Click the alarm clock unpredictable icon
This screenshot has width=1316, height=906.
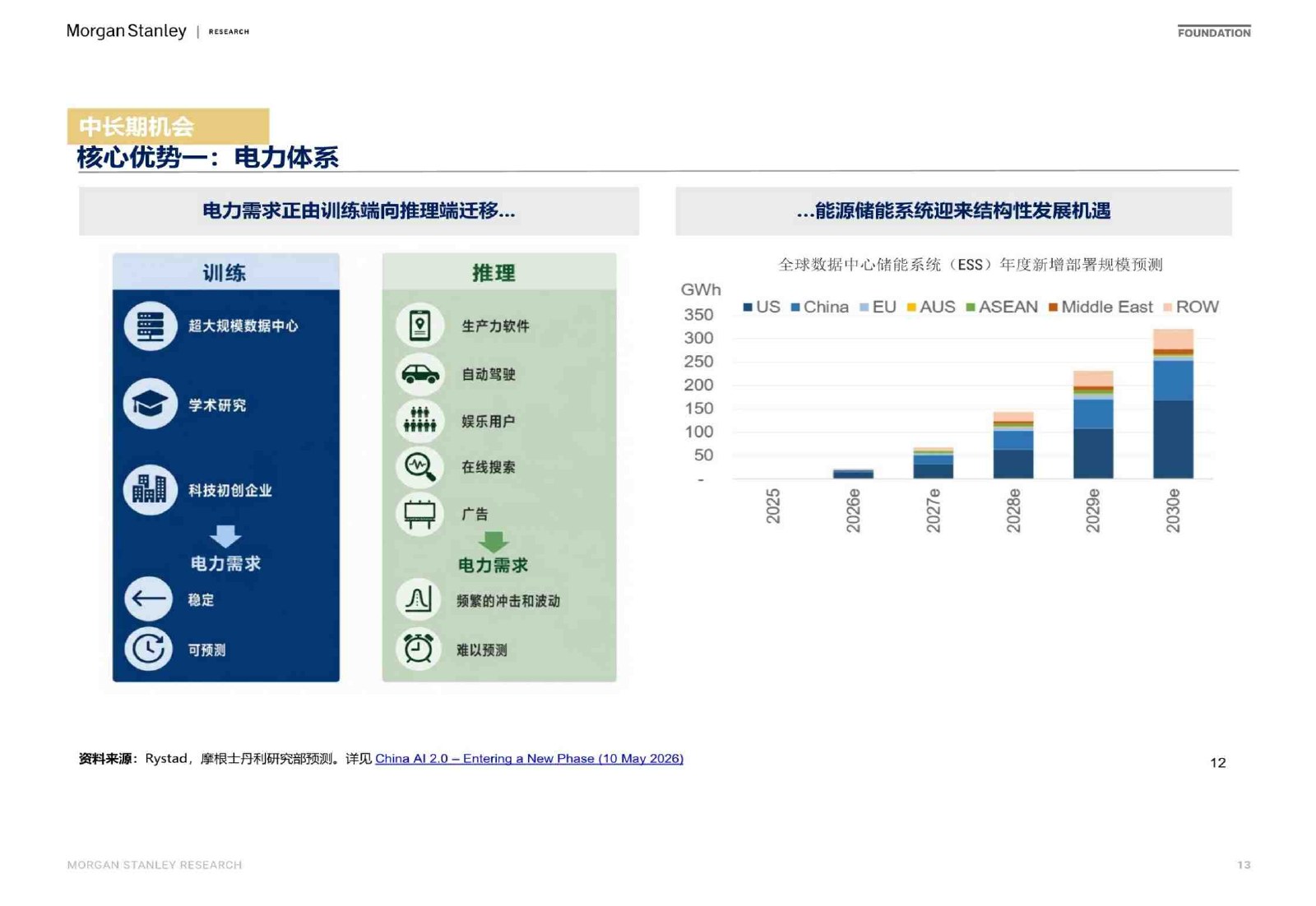[x=419, y=649]
